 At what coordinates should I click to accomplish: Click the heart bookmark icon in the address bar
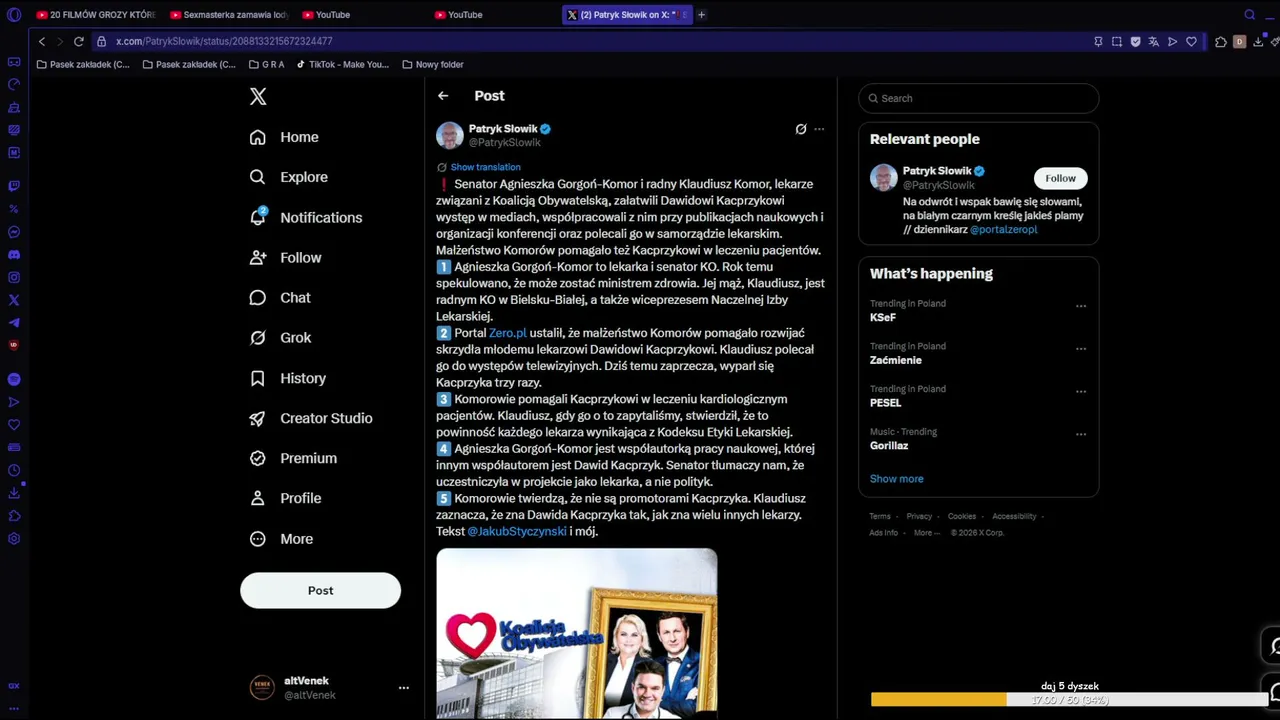click(1191, 42)
